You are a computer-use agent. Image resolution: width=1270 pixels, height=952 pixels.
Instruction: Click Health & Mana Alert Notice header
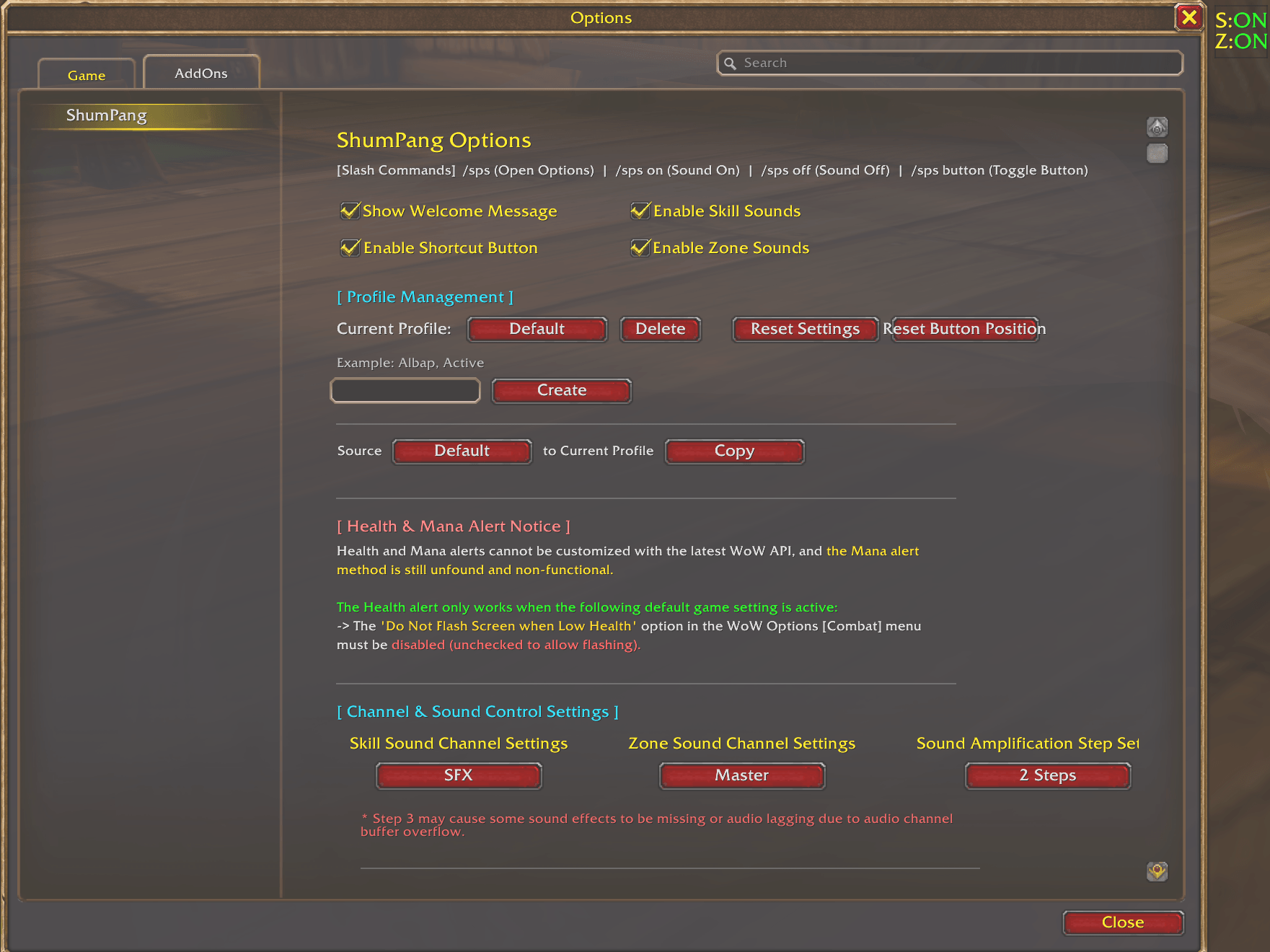(x=454, y=526)
